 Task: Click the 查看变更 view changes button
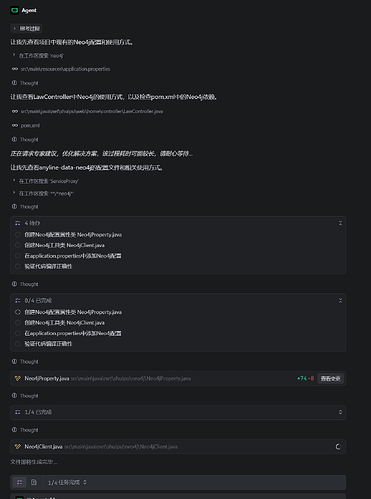(x=330, y=378)
